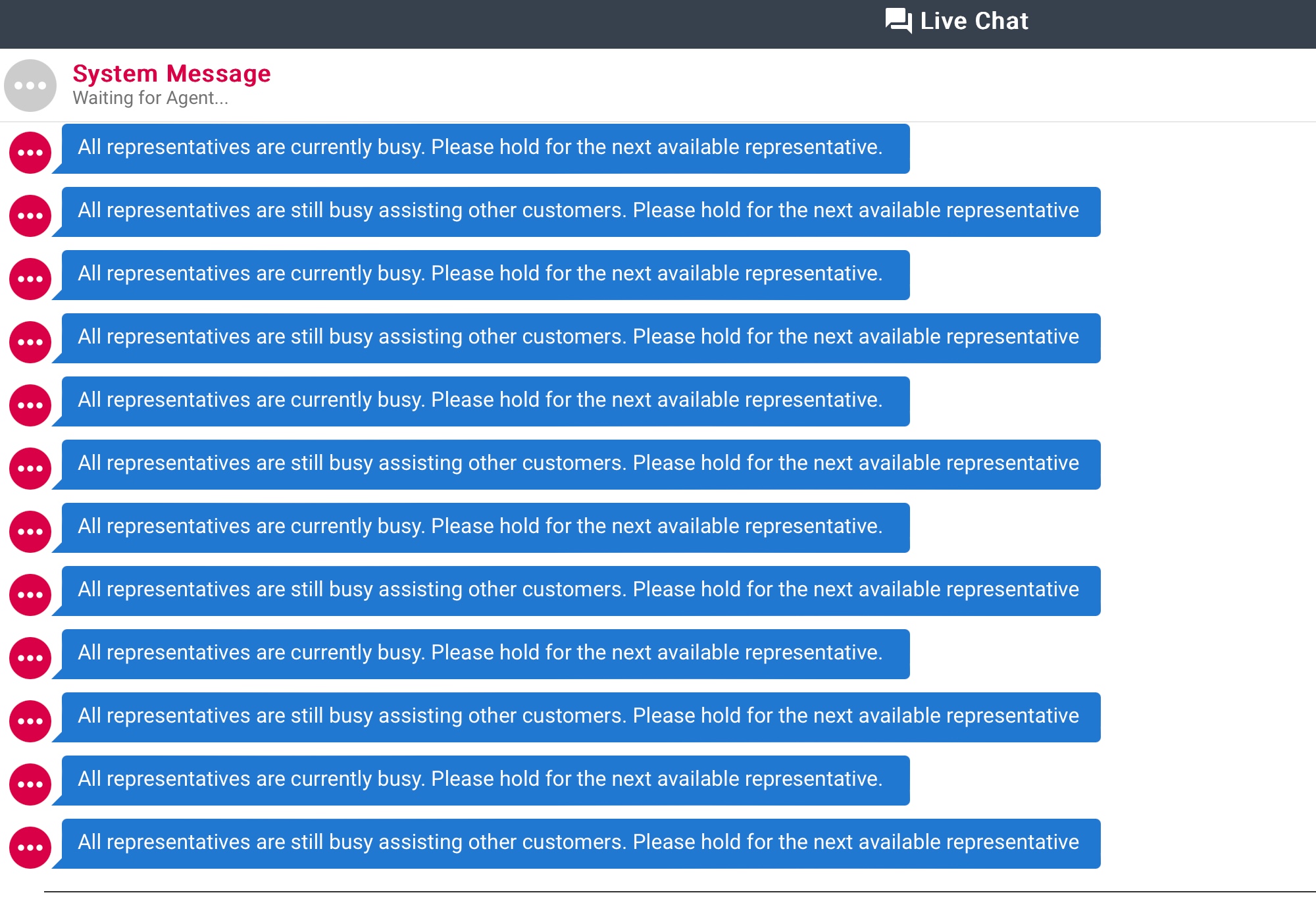Click avatar icon beside the first chat message
The image size is (1316, 899).
click(30, 153)
